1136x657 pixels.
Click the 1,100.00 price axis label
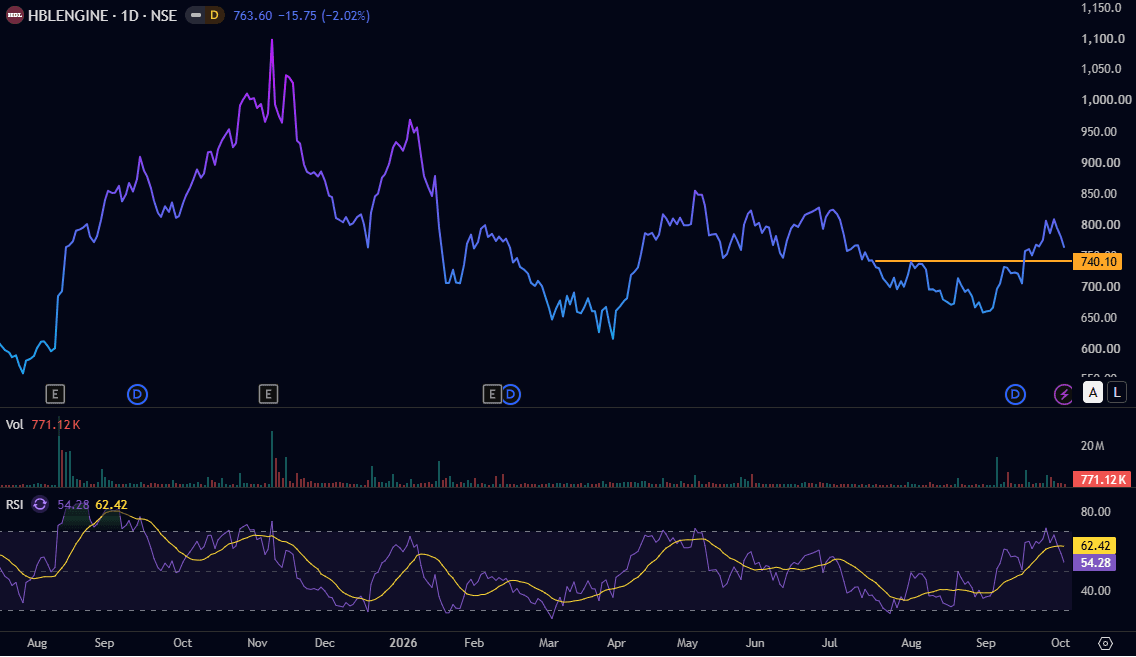(1103, 38)
